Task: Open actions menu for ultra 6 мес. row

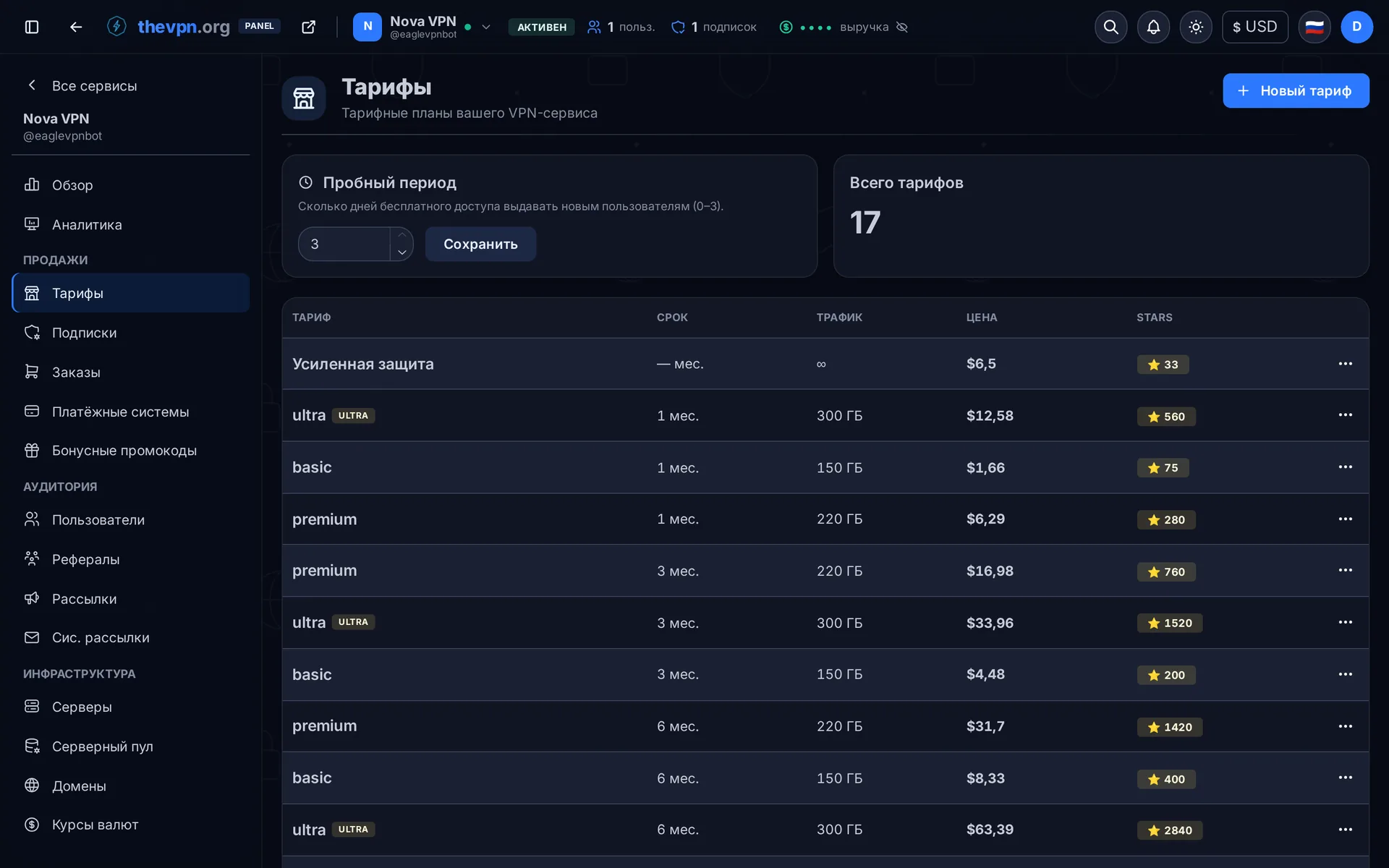Action: coord(1345,830)
